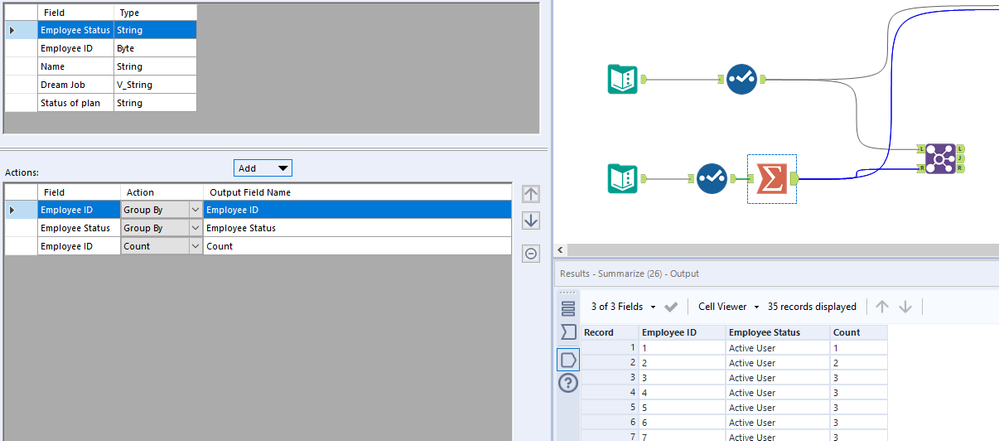999x441 pixels.
Task: Open Action dropdown for Employee Status row
Action: (x=195, y=228)
